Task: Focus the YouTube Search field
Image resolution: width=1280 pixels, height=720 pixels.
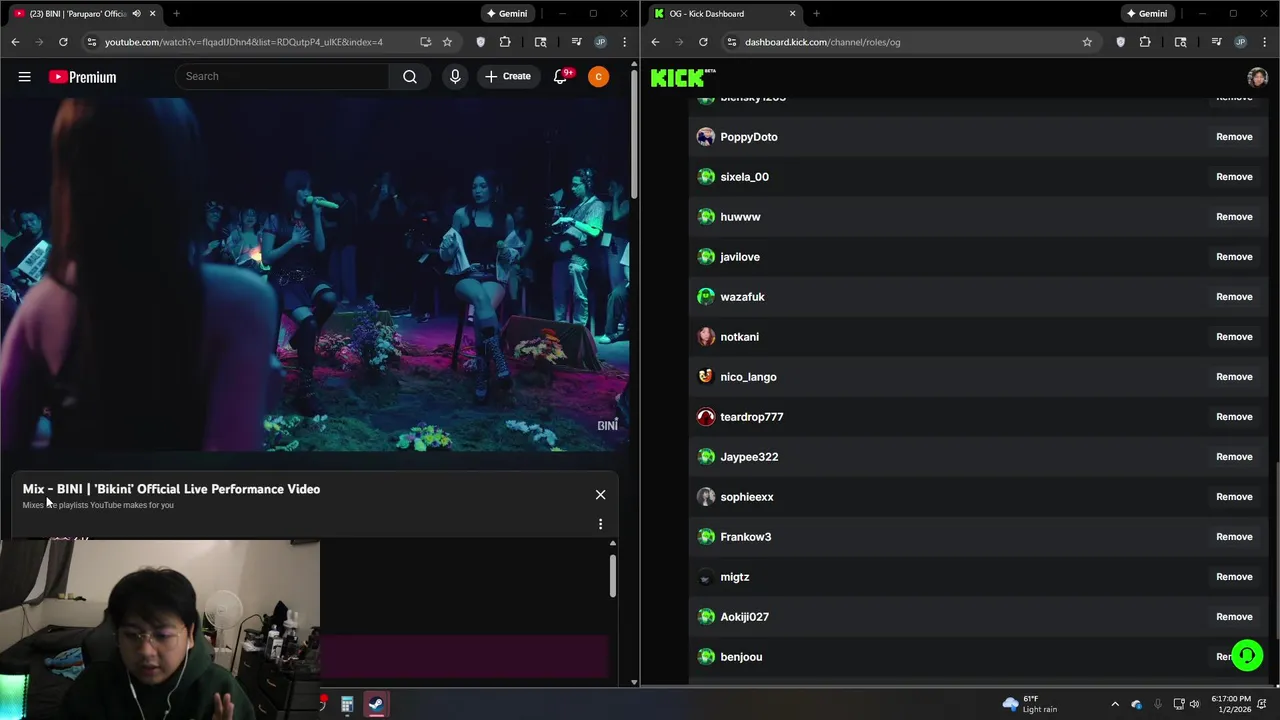Action: [x=283, y=77]
